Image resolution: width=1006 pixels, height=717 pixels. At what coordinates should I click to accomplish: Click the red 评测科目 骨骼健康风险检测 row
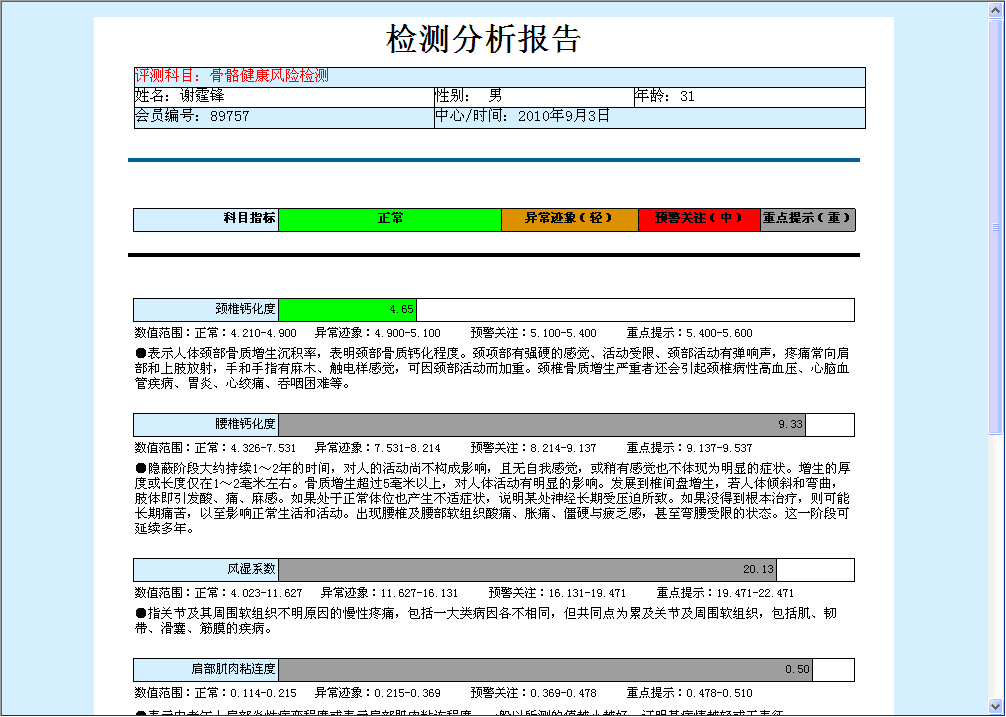[x=498, y=77]
